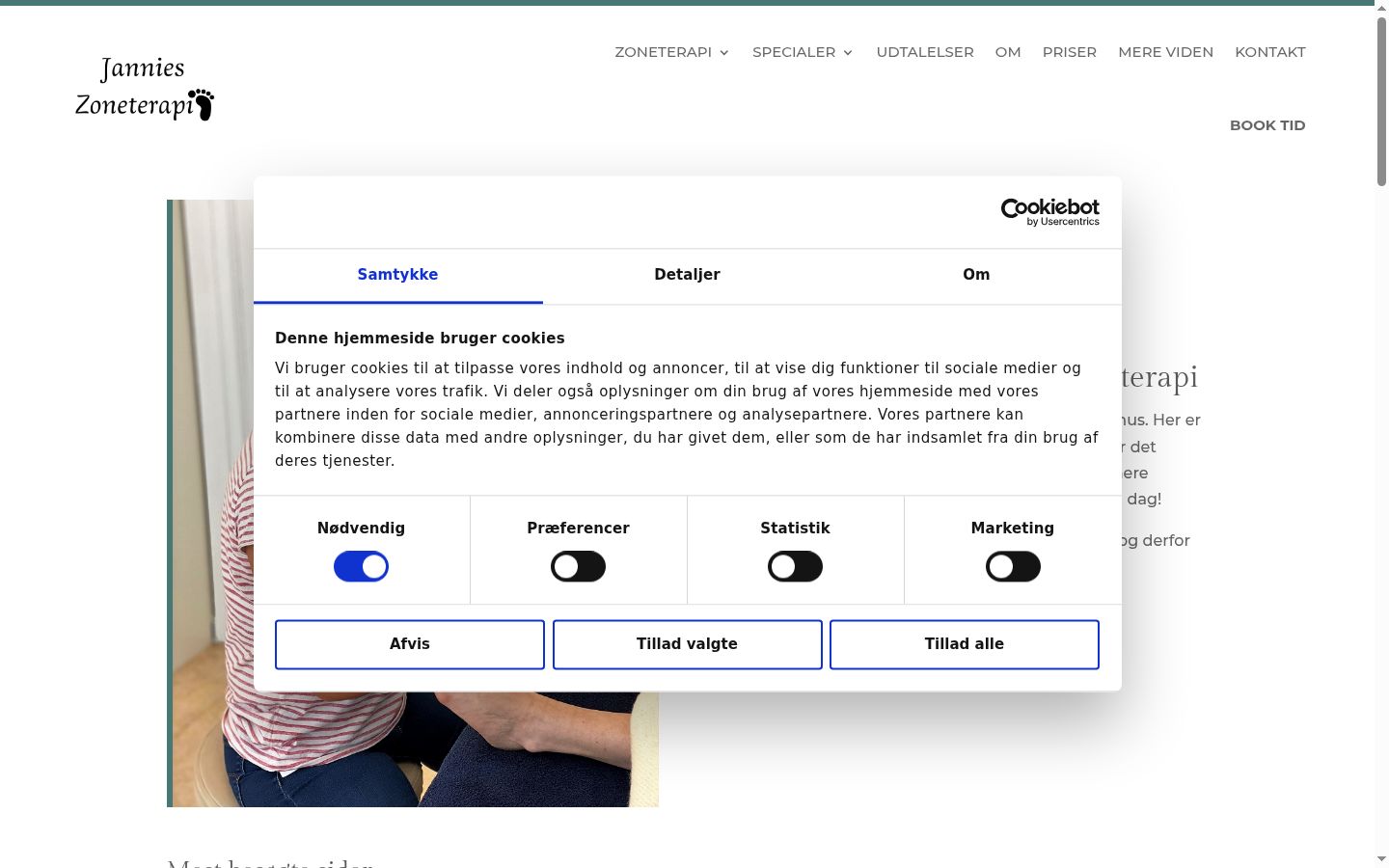1389x868 pixels.
Task: Enable the Statistik cookie switch
Action: (795, 566)
